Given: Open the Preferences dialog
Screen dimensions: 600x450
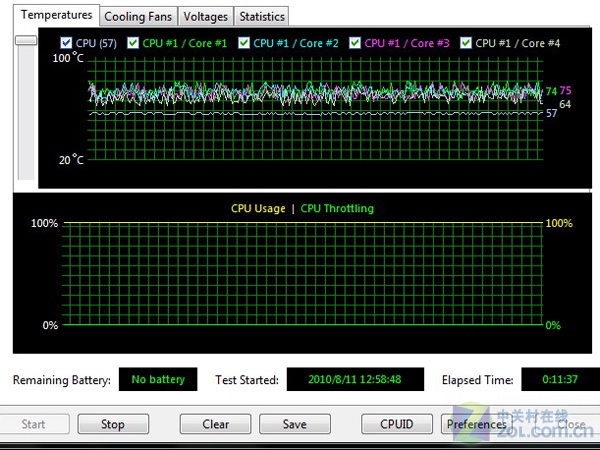Looking at the screenshot, I should (x=476, y=424).
